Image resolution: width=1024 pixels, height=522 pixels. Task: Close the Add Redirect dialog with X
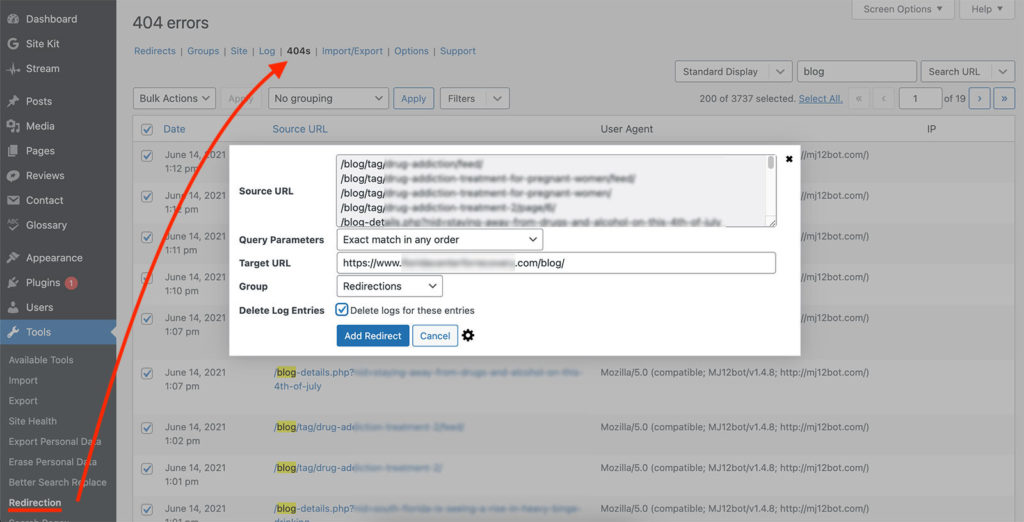[789, 159]
